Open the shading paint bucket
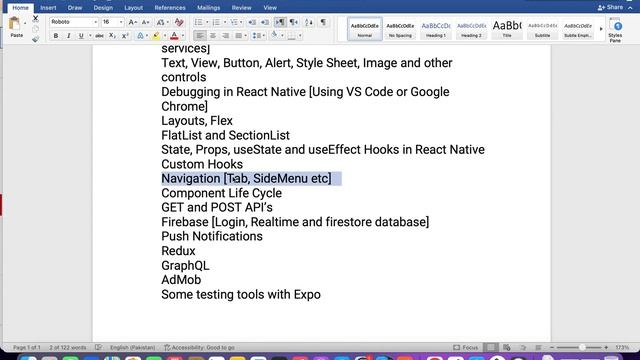Screen dimensions: 640x360 (x=274, y=36)
